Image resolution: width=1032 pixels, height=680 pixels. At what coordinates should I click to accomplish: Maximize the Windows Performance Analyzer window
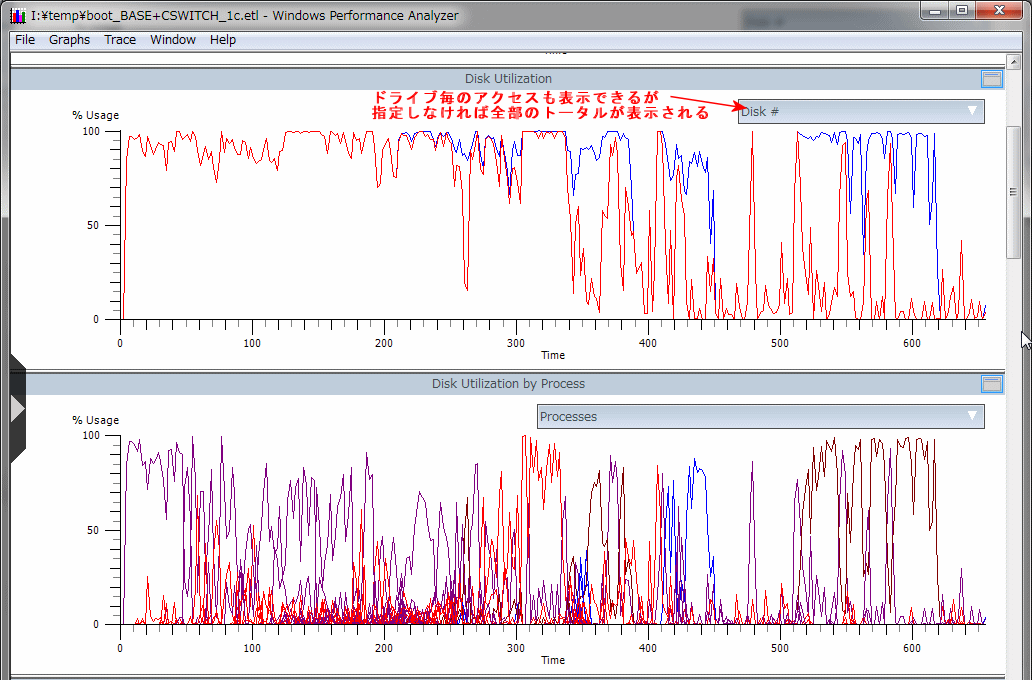coord(962,10)
